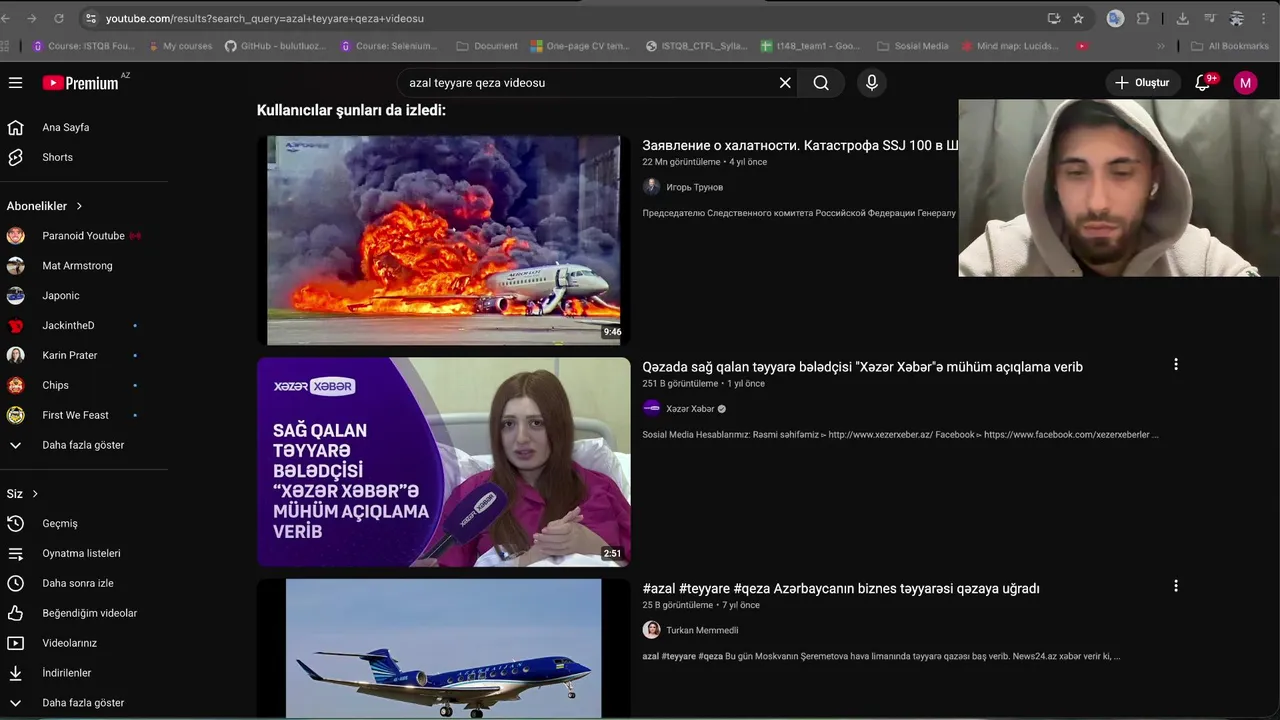Play the blue business jet thumbnail
This screenshot has width=1280, height=720.
pos(444,649)
